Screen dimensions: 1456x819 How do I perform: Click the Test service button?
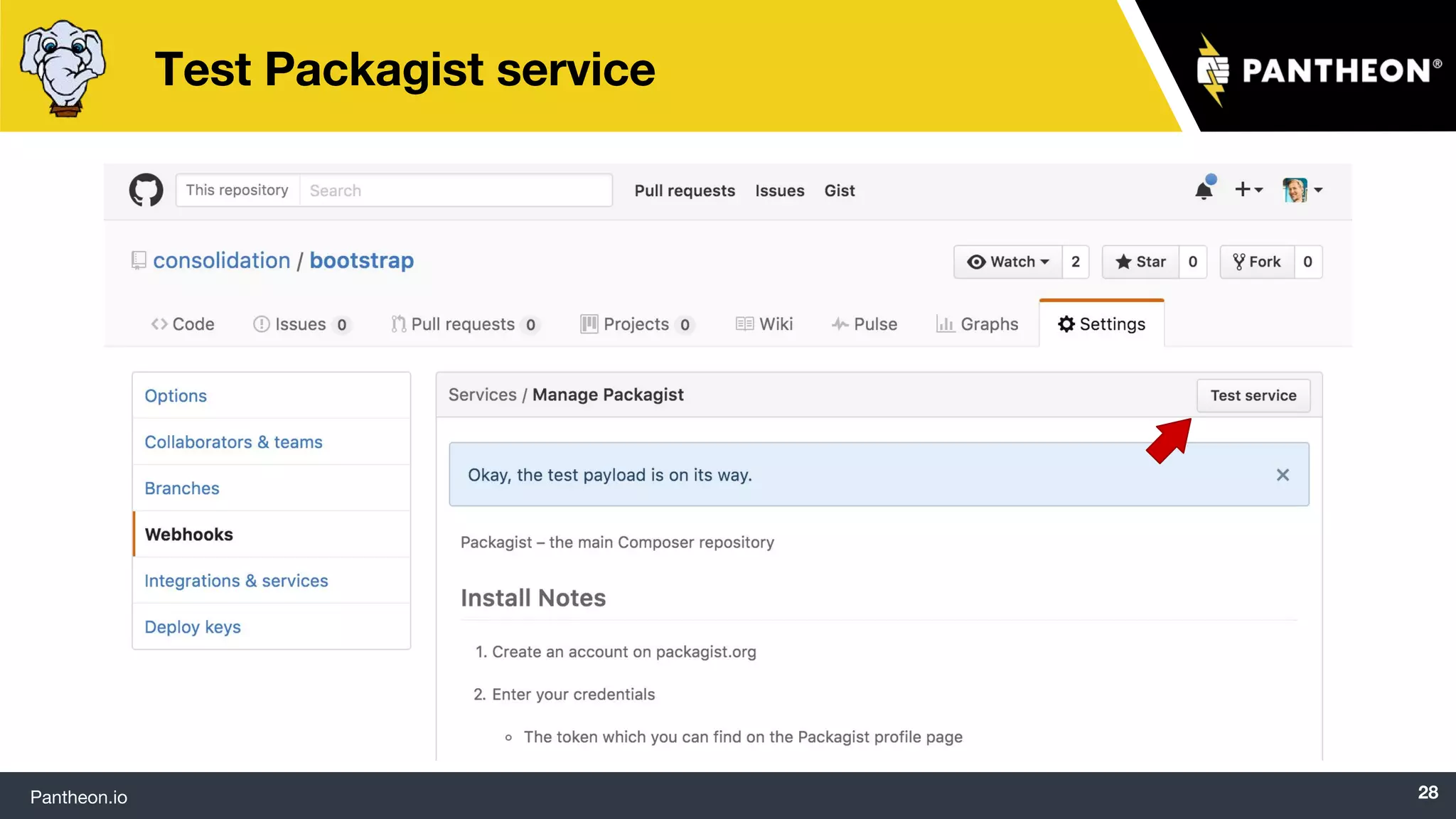coord(1253,395)
